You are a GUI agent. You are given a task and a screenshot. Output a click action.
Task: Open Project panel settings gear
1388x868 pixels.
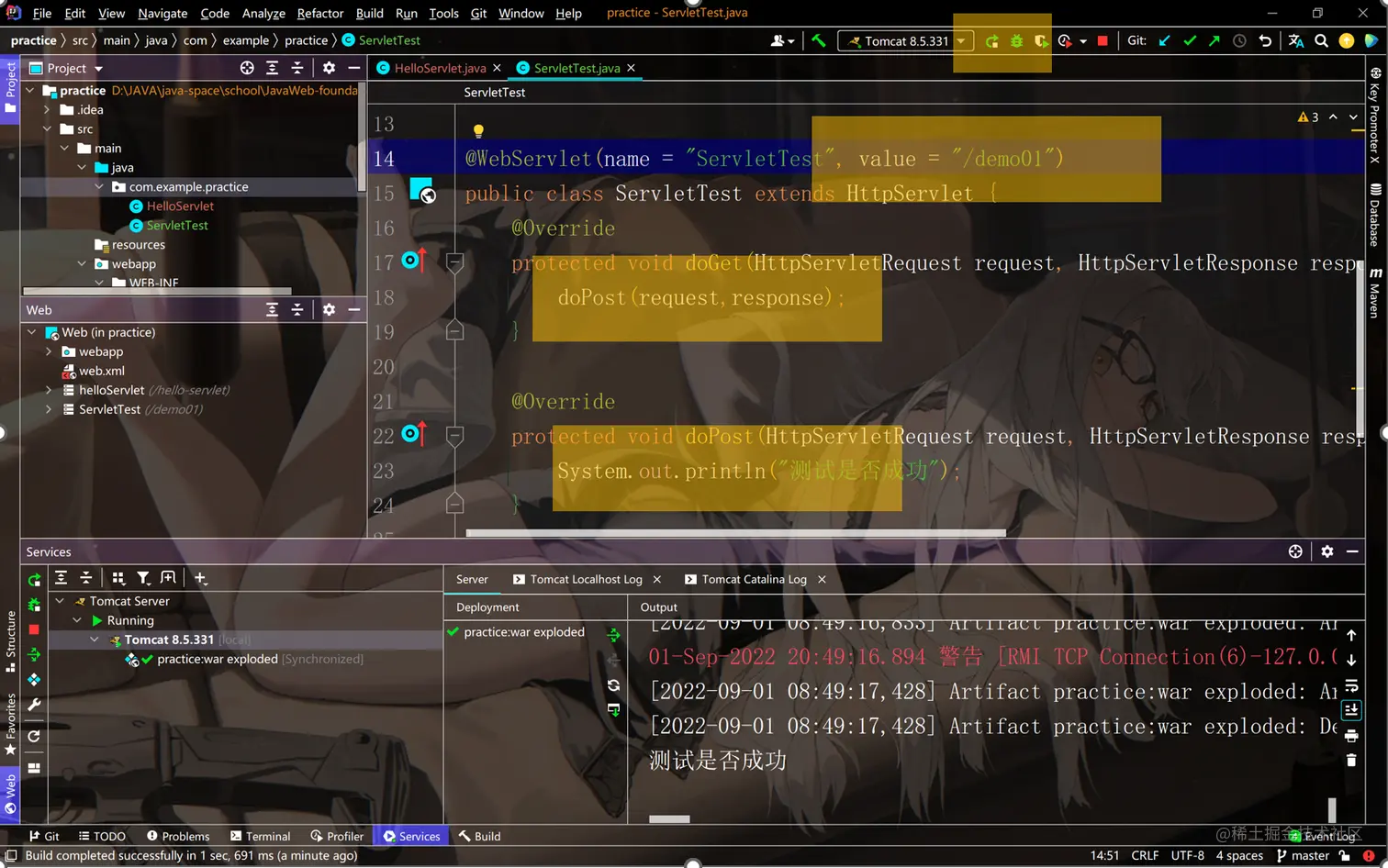(x=329, y=68)
